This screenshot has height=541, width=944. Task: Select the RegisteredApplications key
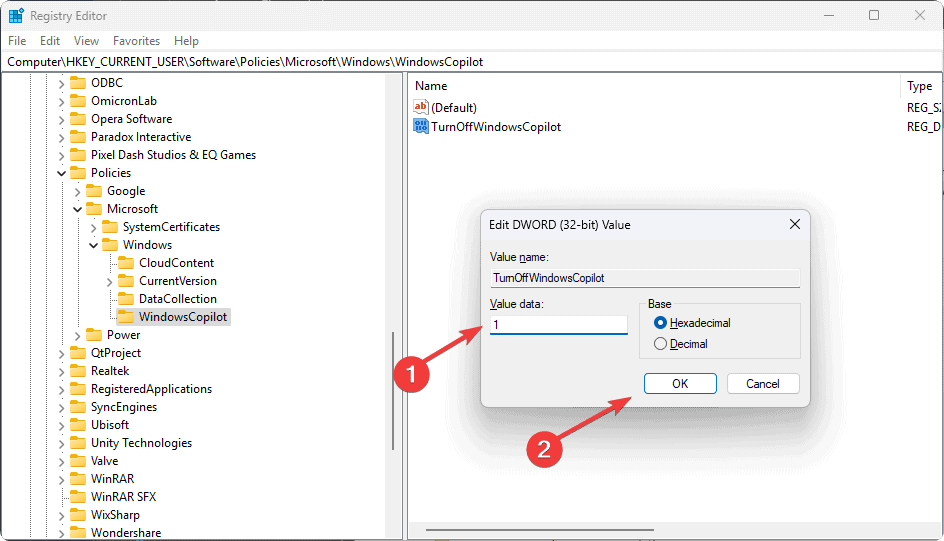[151, 389]
